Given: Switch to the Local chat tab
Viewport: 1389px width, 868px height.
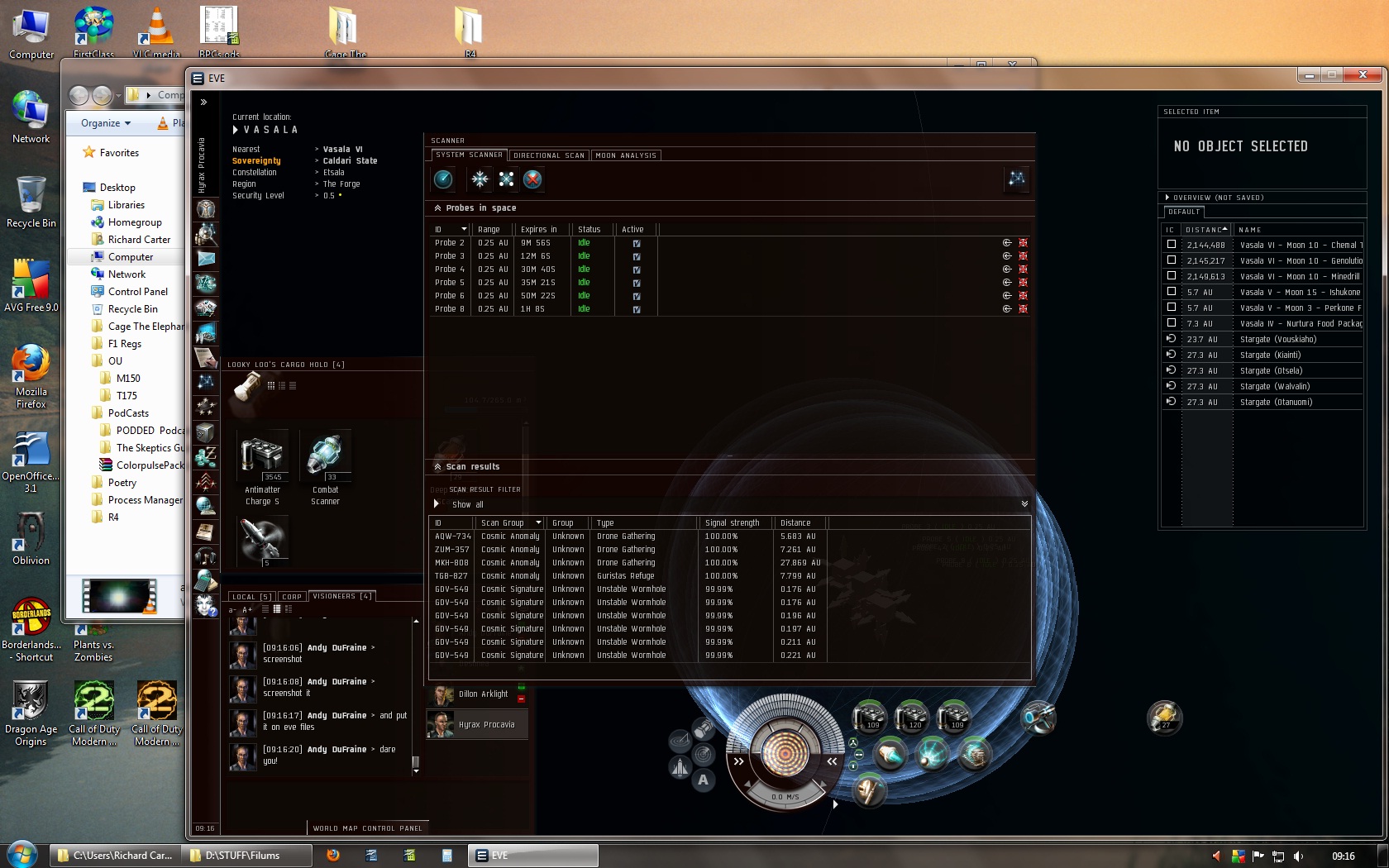Looking at the screenshot, I should [x=251, y=597].
